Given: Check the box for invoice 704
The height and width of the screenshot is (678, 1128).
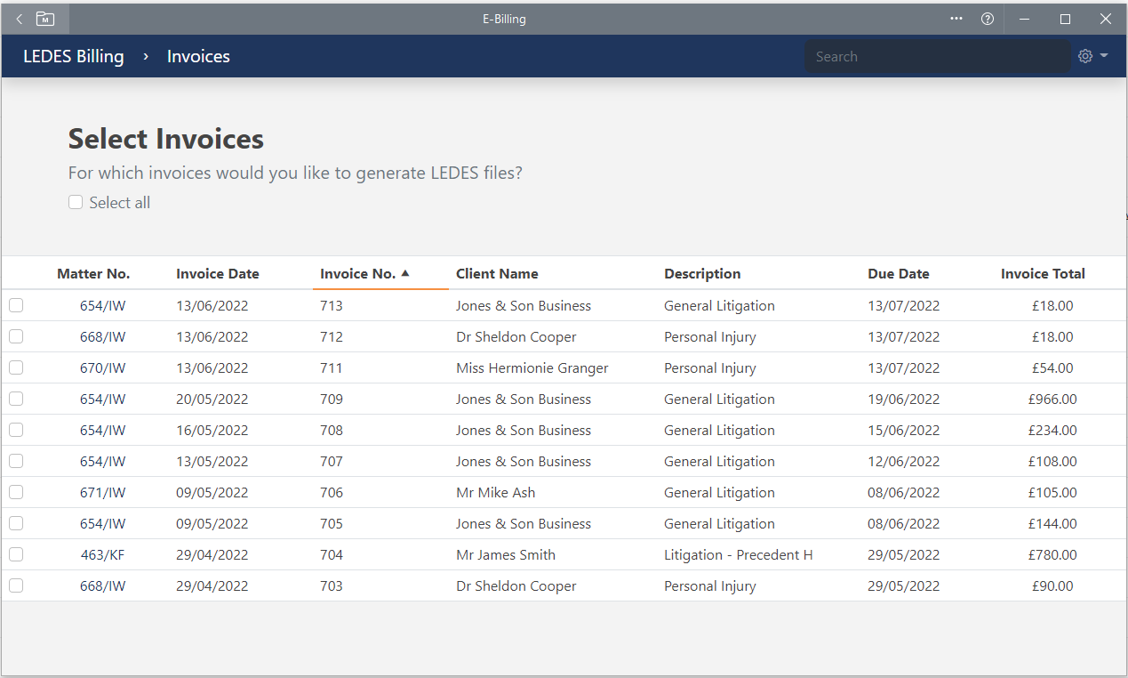Looking at the screenshot, I should [16, 554].
